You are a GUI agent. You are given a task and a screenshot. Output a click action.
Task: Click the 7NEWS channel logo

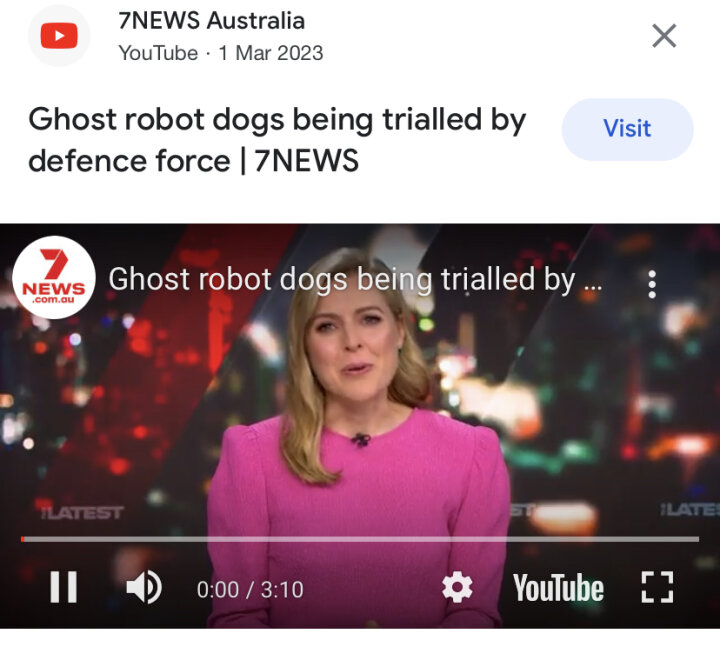[x=54, y=277]
